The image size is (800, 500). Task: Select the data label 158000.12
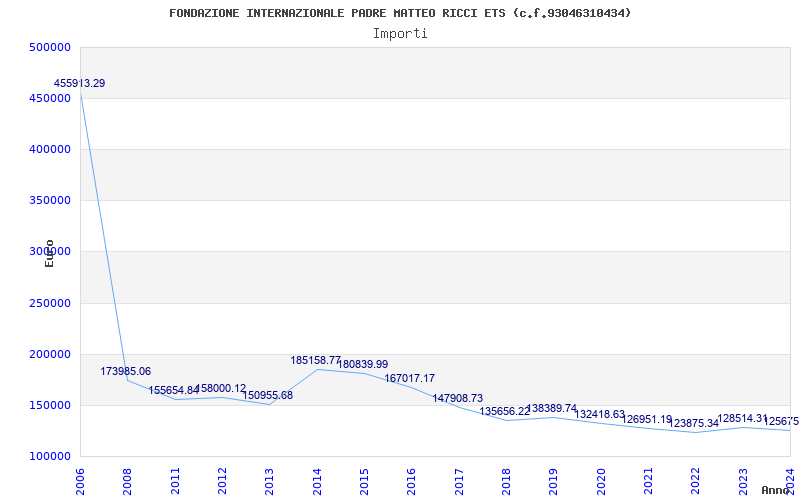220,388
